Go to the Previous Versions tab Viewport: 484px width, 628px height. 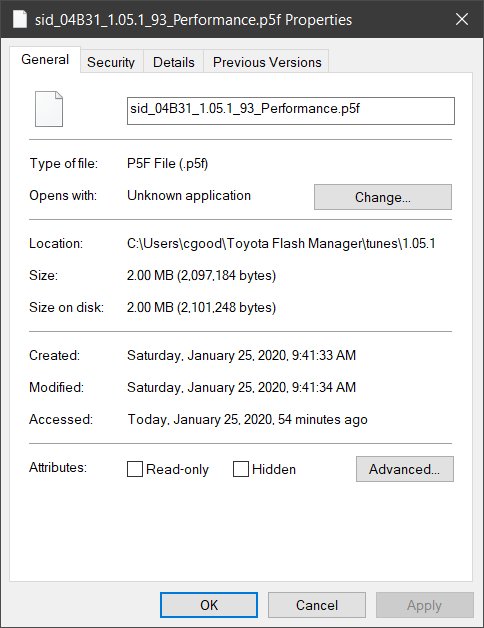(267, 62)
